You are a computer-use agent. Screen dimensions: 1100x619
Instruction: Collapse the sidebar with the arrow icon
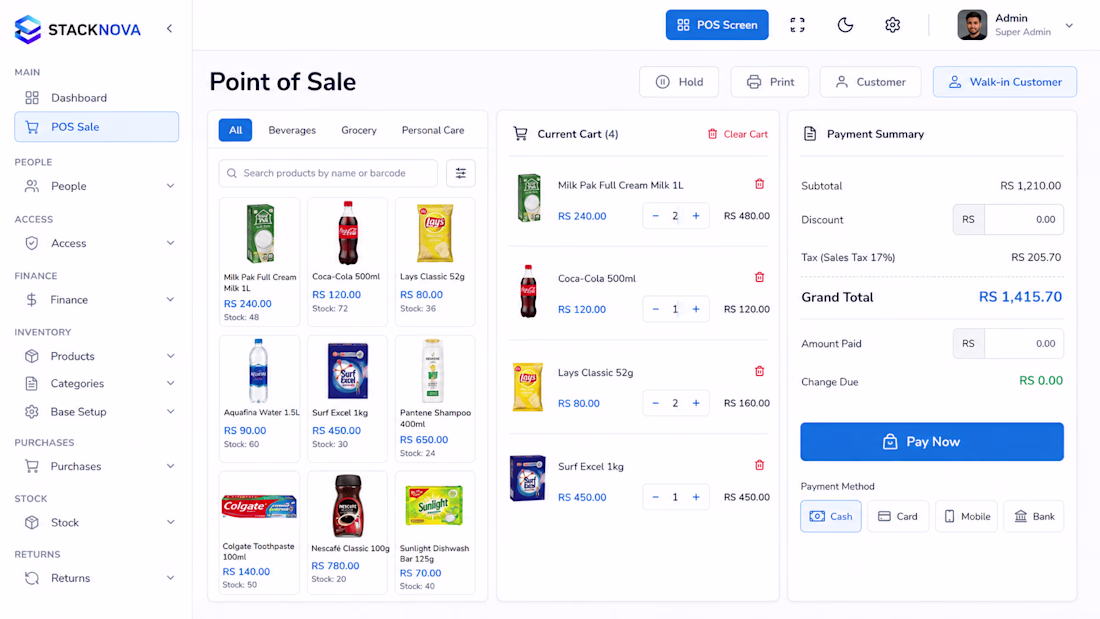pyautogui.click(x=169, y=29)
